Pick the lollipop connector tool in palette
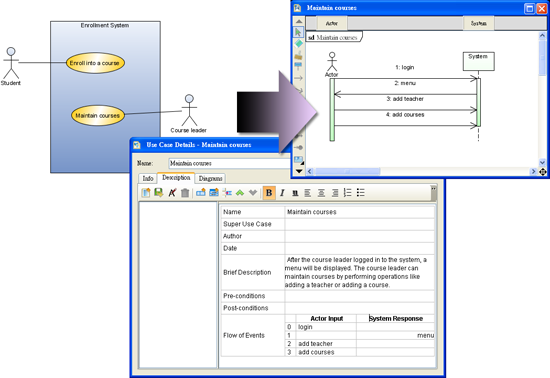550x378 pixels. (299, 148)
